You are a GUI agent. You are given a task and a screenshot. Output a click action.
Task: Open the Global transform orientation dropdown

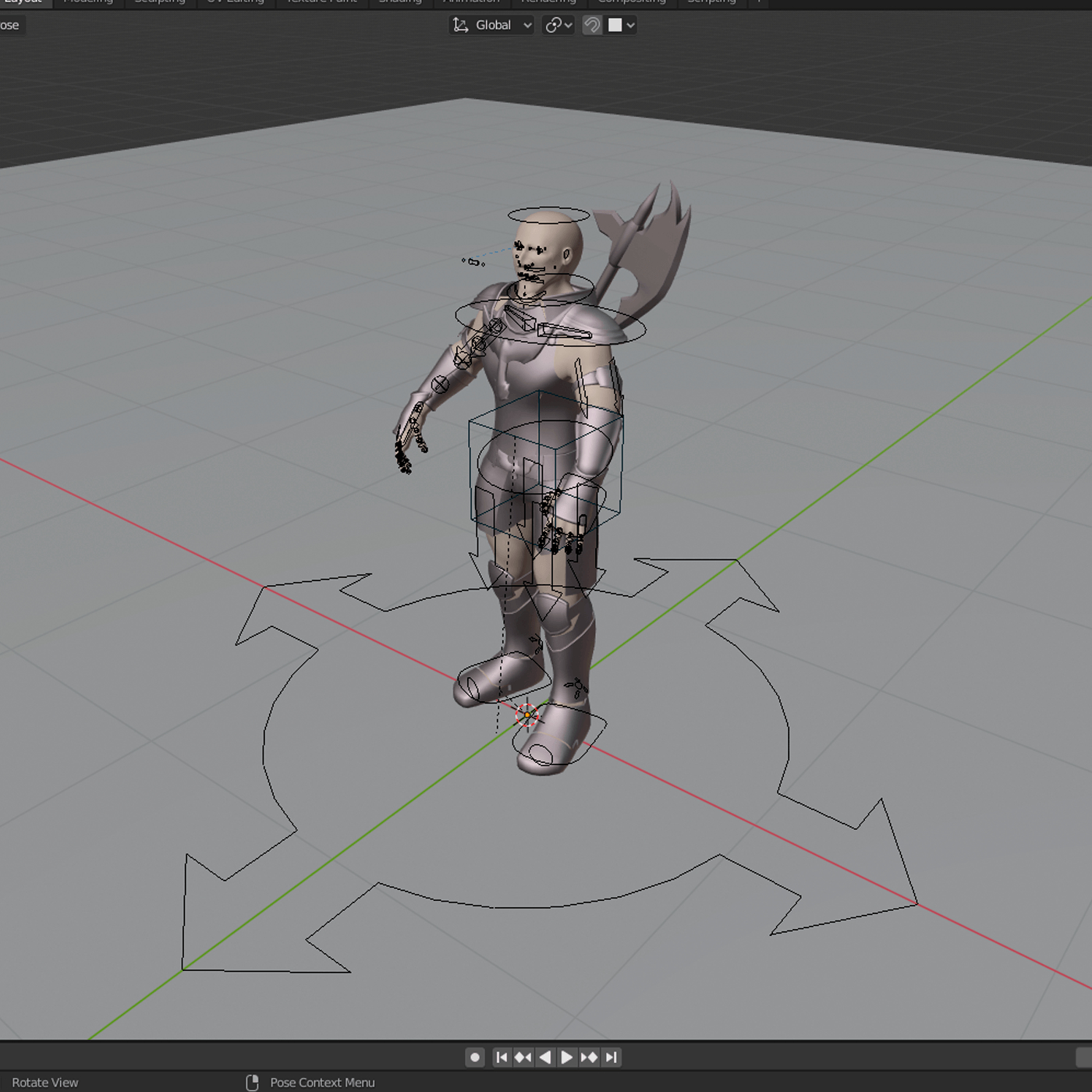coord(491,25)
